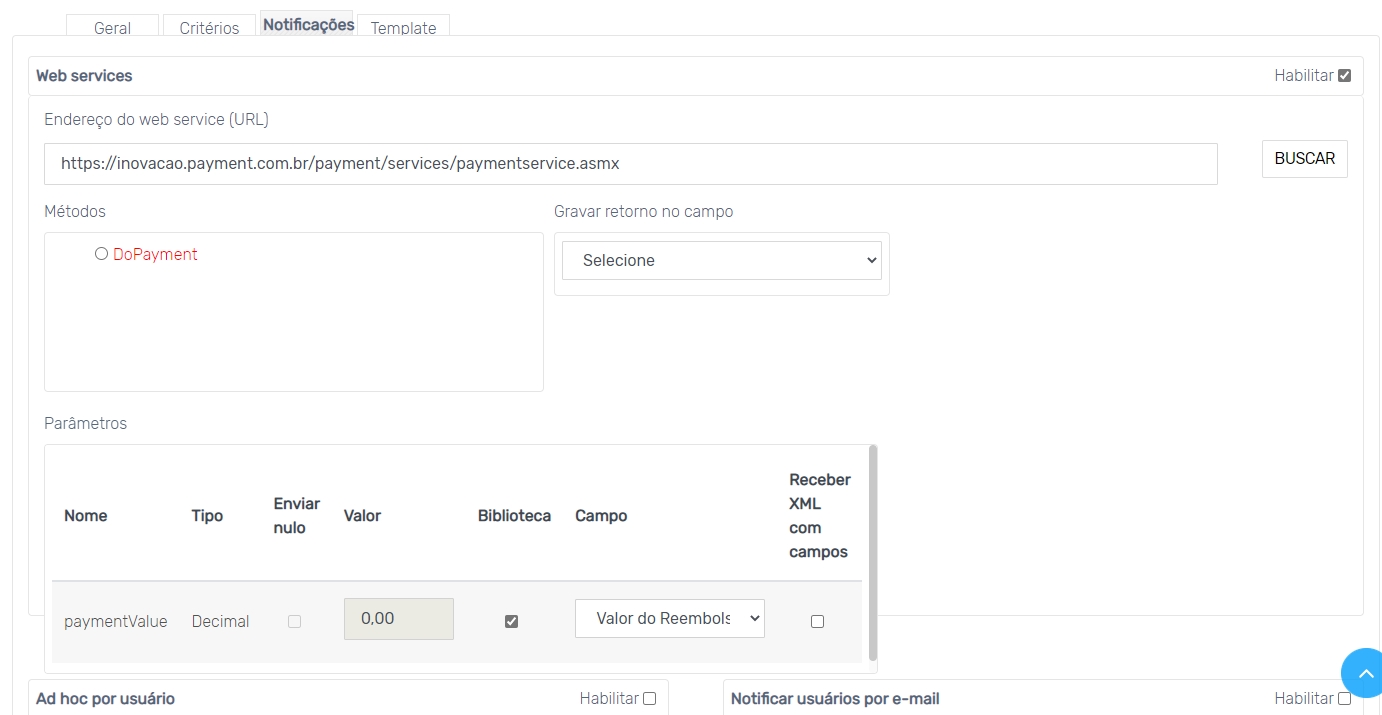Expand the Campo dropdown Valor do Reembolso
Viewport: 1382px width, 715px height.
tap(669, 618)
